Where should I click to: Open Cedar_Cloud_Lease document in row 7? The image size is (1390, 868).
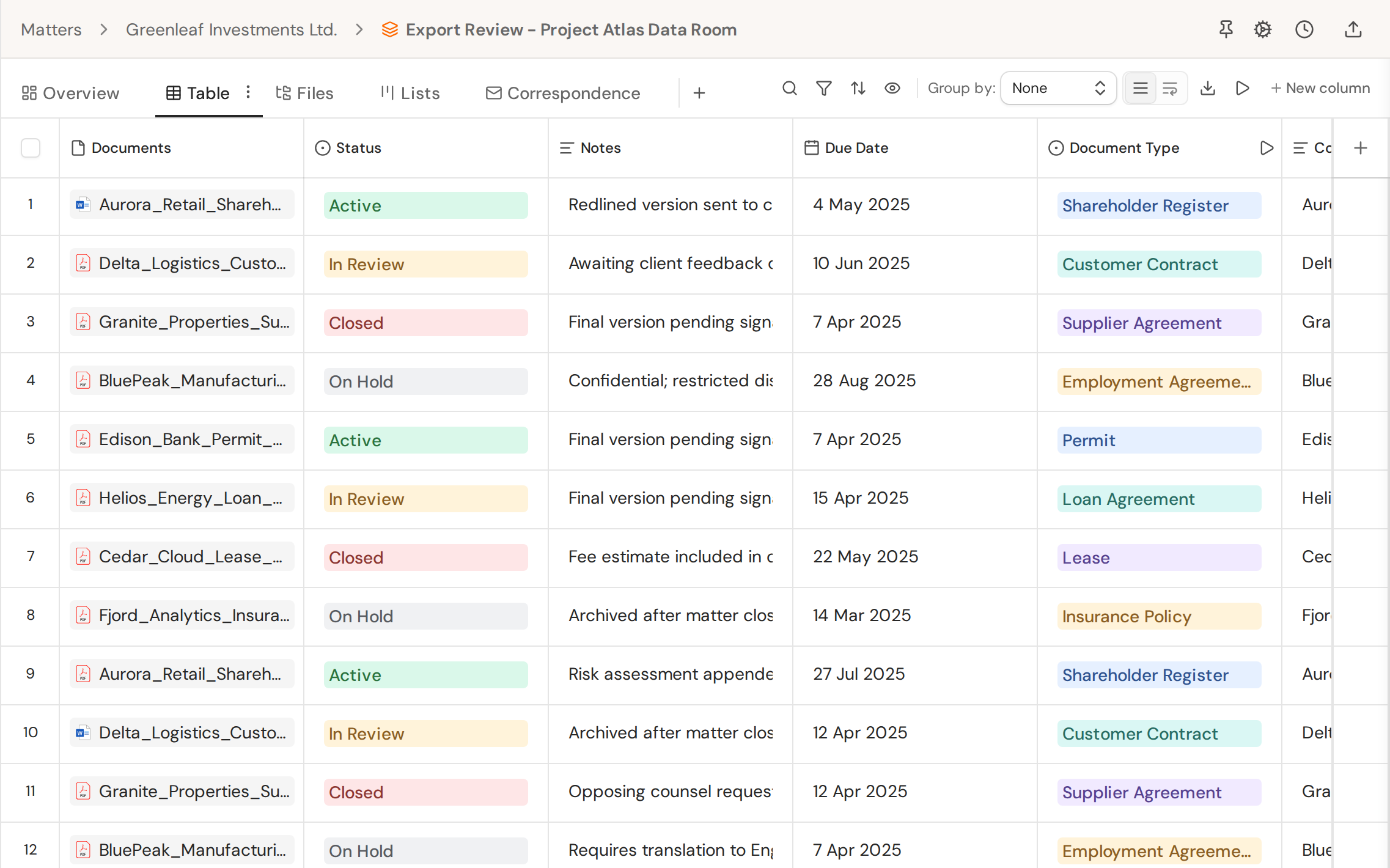tap(182, 556)
